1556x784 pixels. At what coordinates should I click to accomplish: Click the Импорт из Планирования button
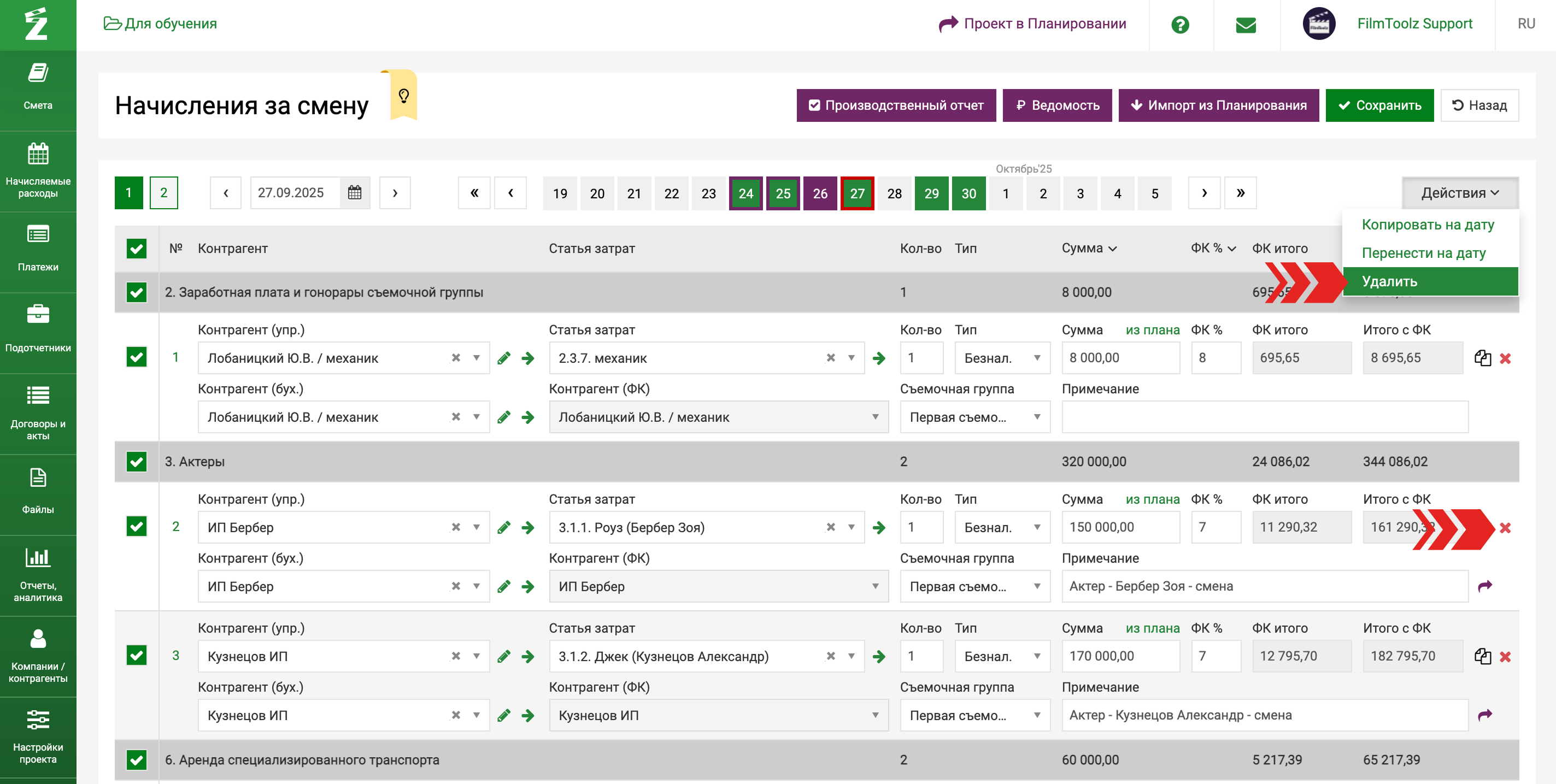pos(1218,105)
